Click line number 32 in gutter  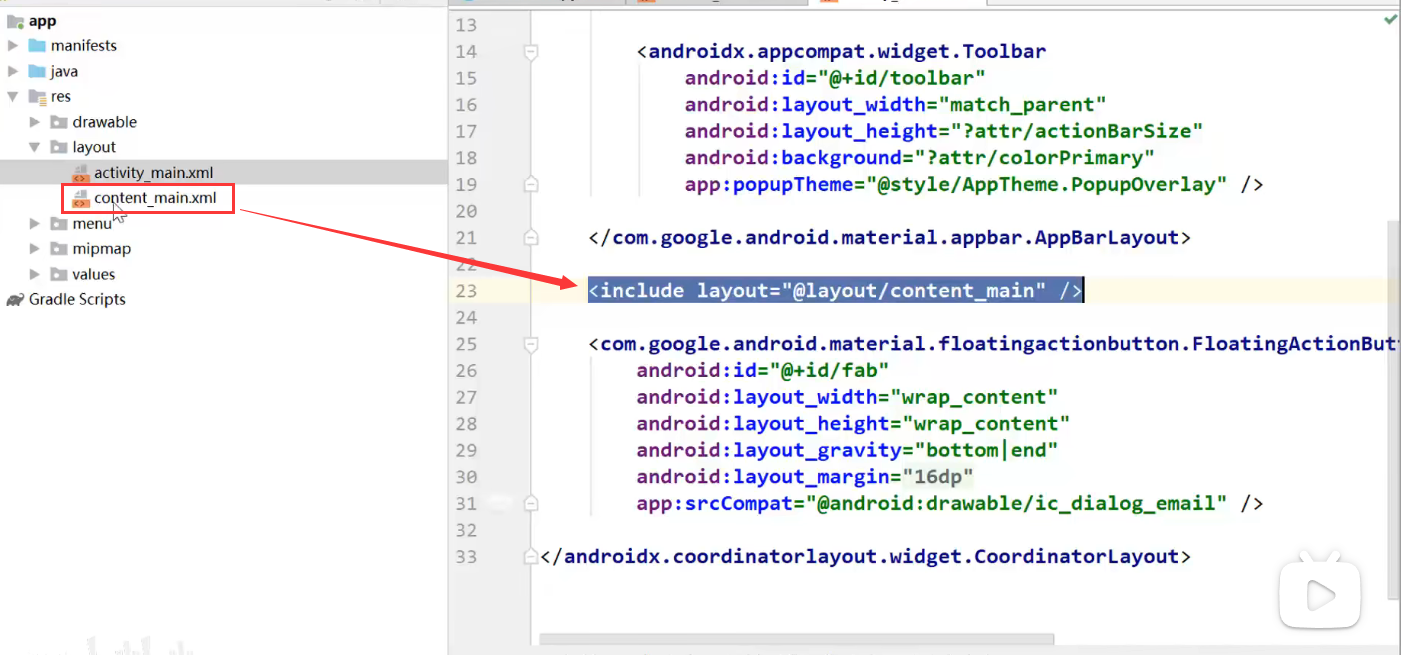465,530
